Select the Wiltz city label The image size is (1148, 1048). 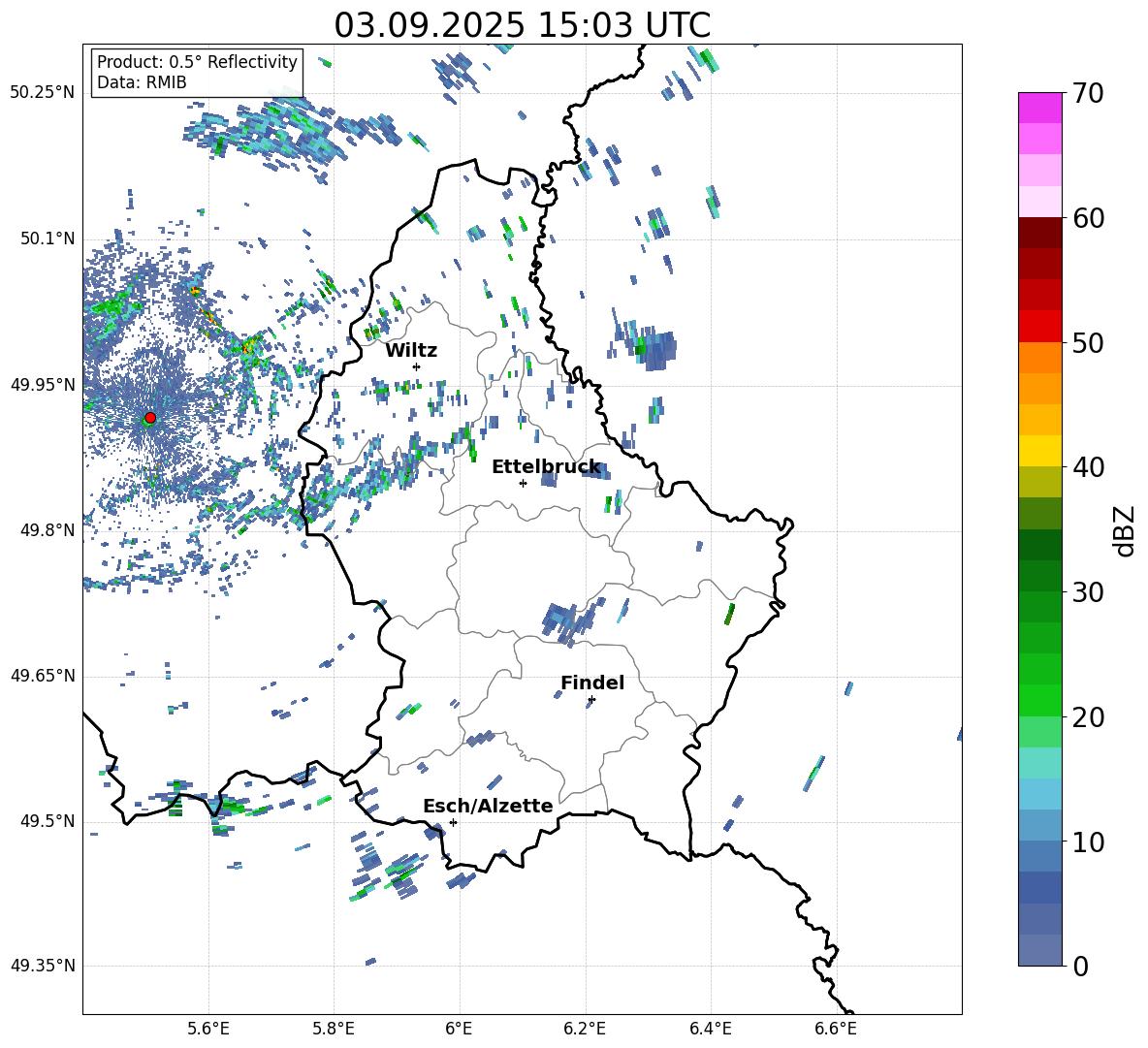(411, 351)
